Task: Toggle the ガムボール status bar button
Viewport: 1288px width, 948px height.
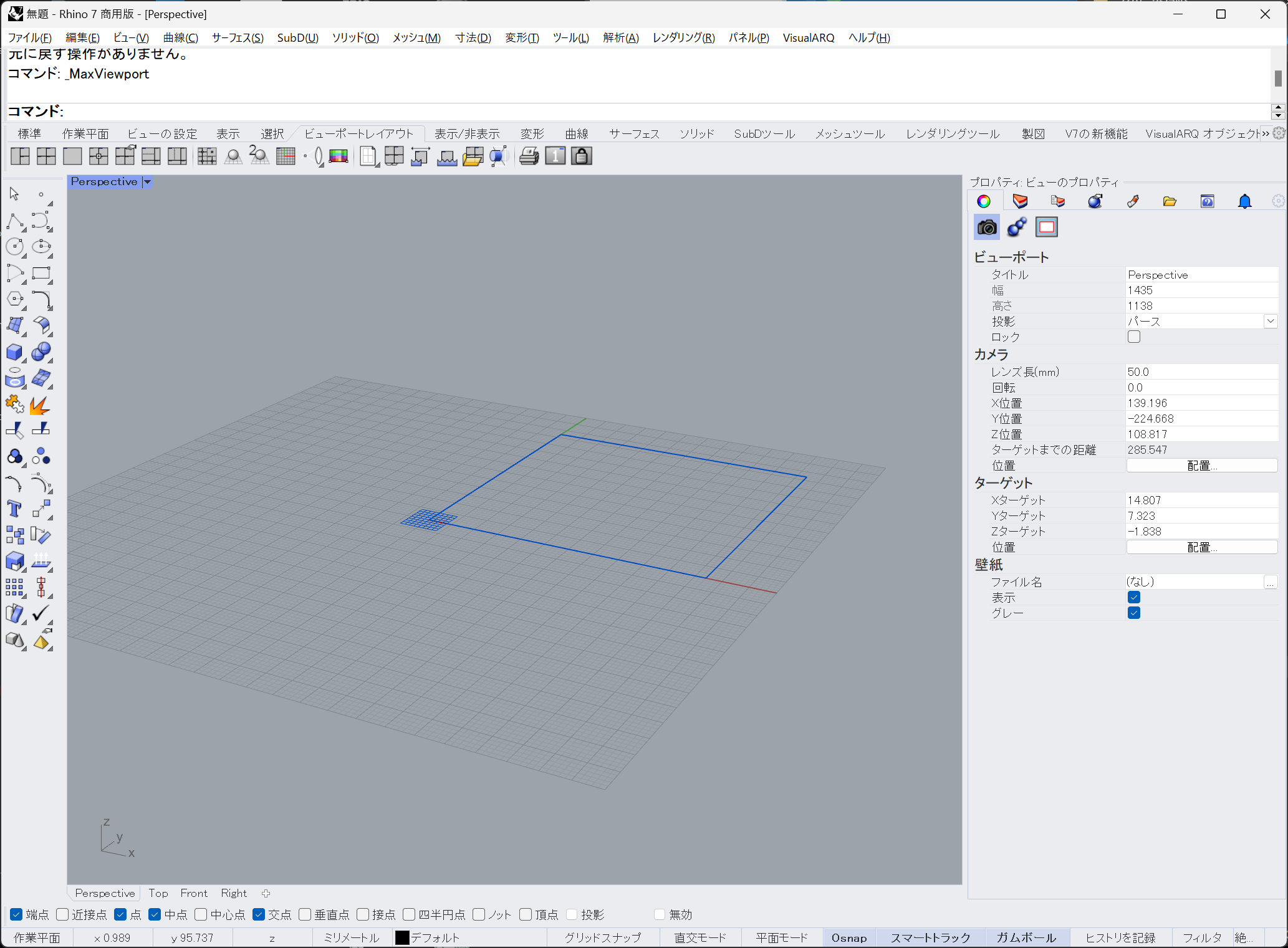Action: [x=1026, y=937]
